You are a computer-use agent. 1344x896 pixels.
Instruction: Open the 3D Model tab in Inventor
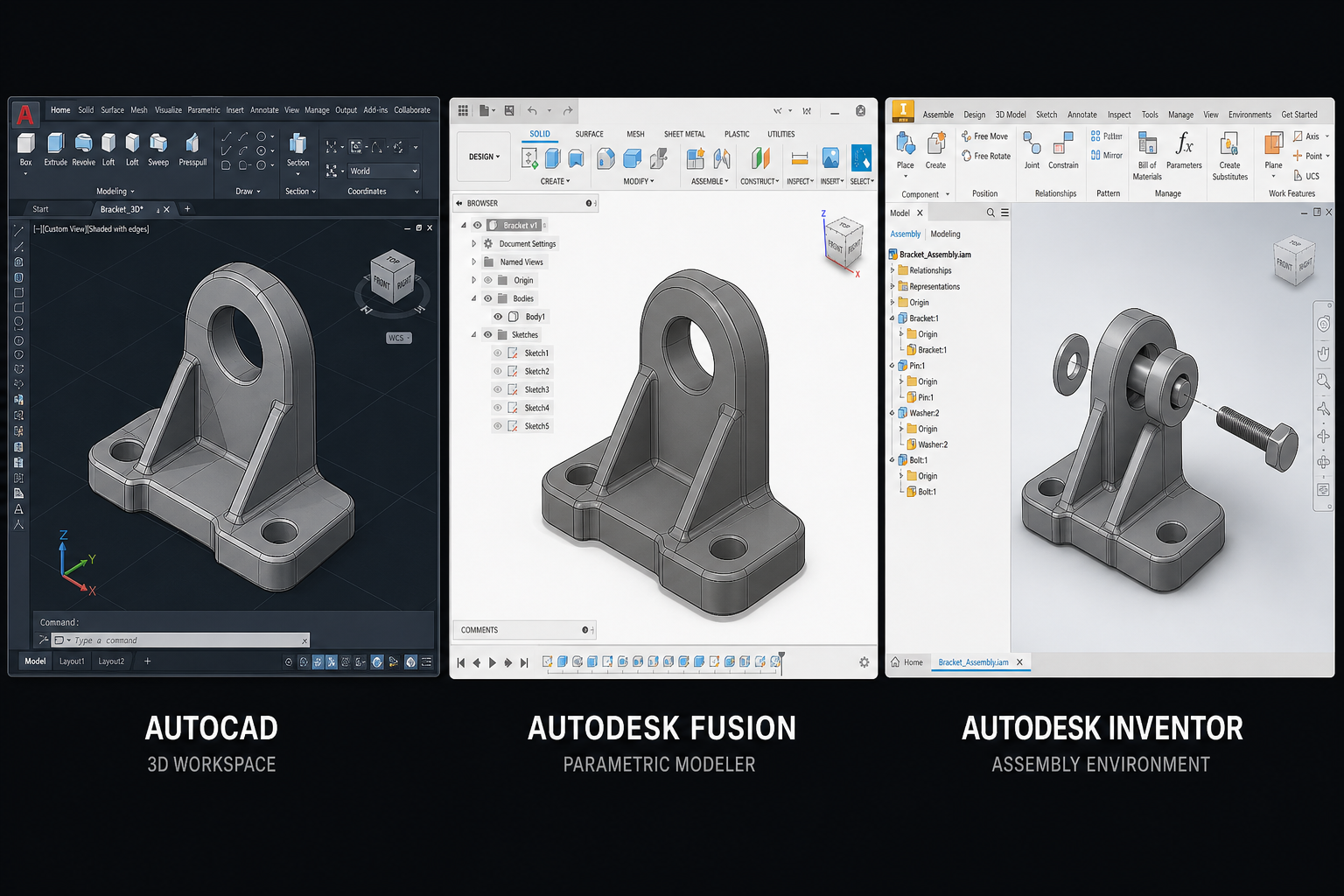1011,115
